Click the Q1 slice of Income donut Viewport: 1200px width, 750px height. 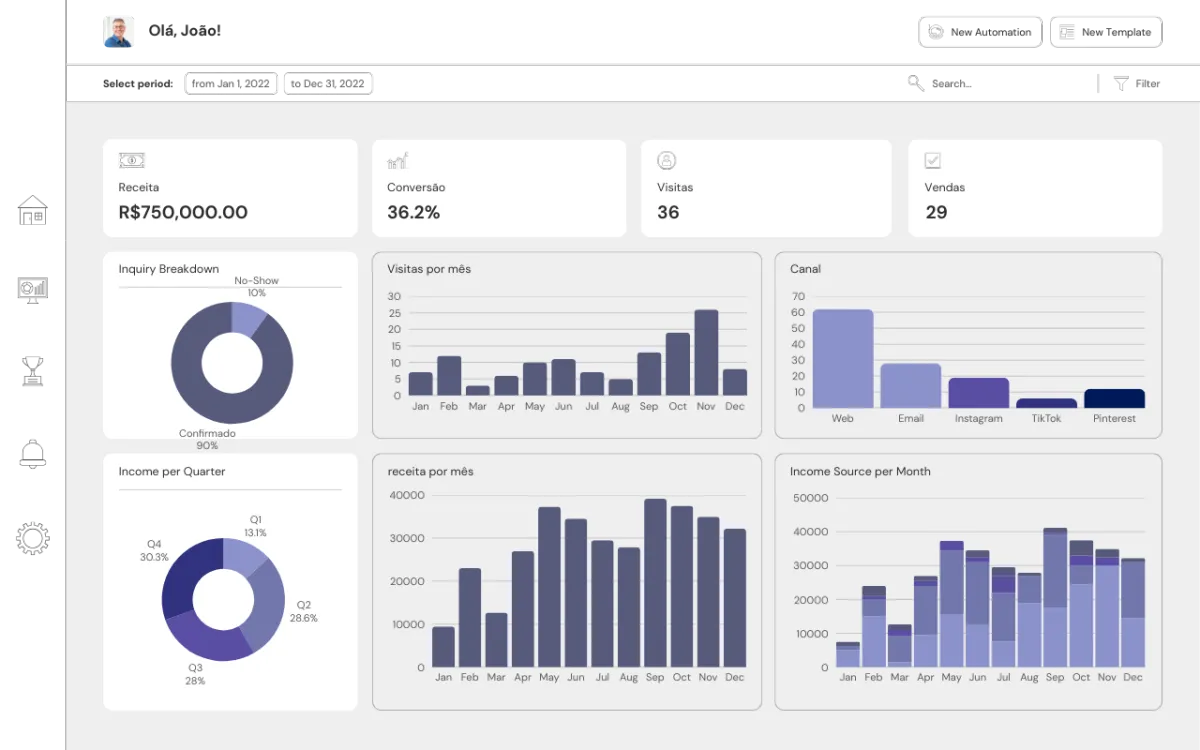(243, 555)
